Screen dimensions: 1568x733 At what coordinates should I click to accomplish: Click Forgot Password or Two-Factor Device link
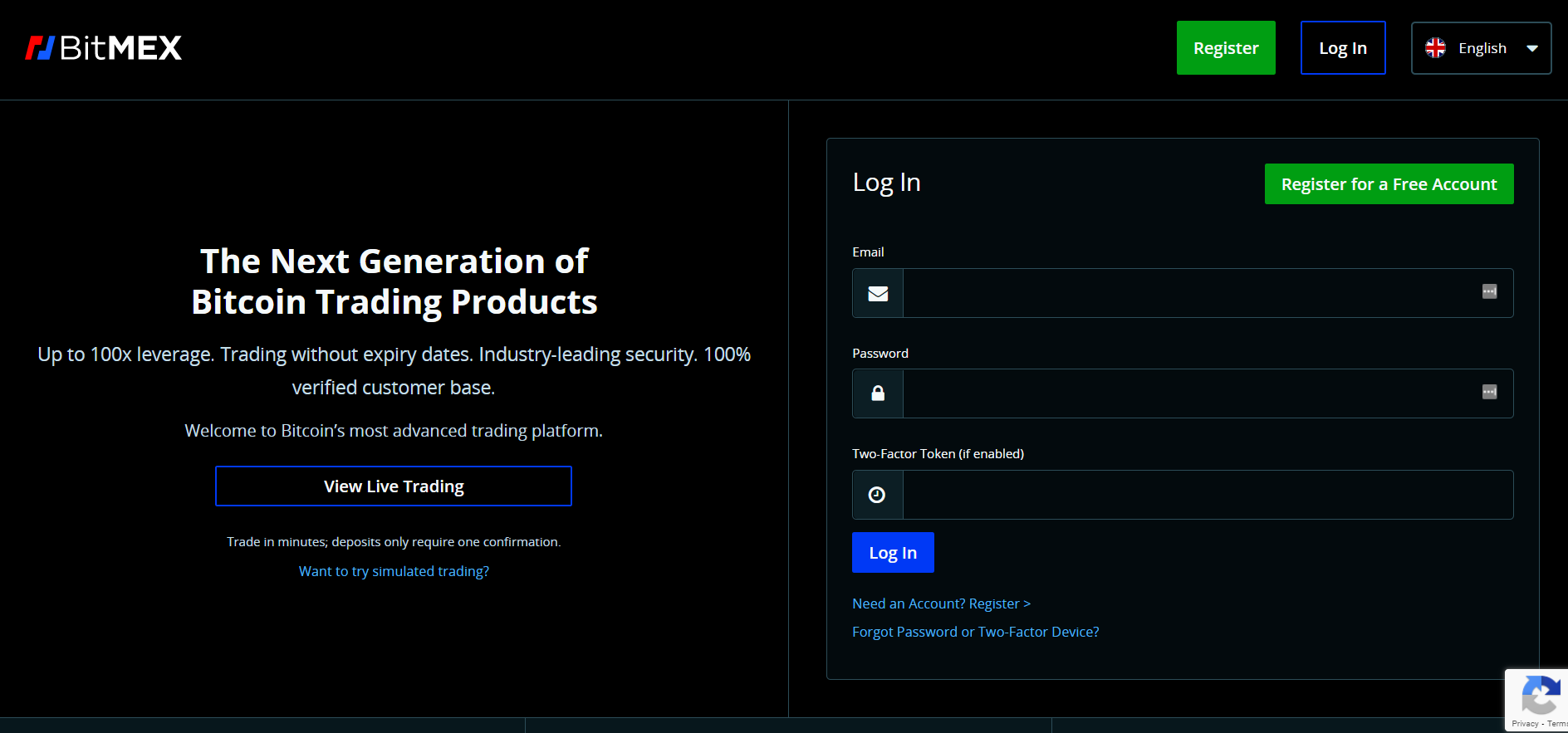pyautogui.click(x=975, y=632)
